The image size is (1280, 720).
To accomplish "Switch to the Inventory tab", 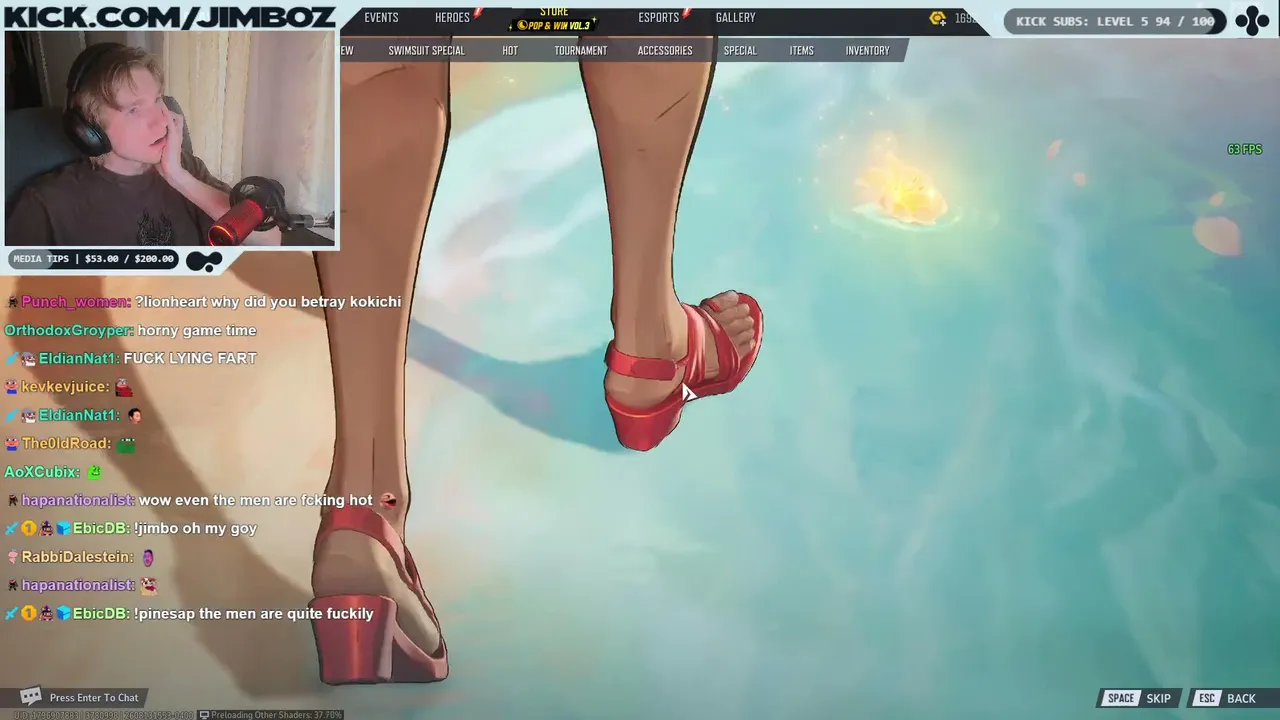I will 867,50.
